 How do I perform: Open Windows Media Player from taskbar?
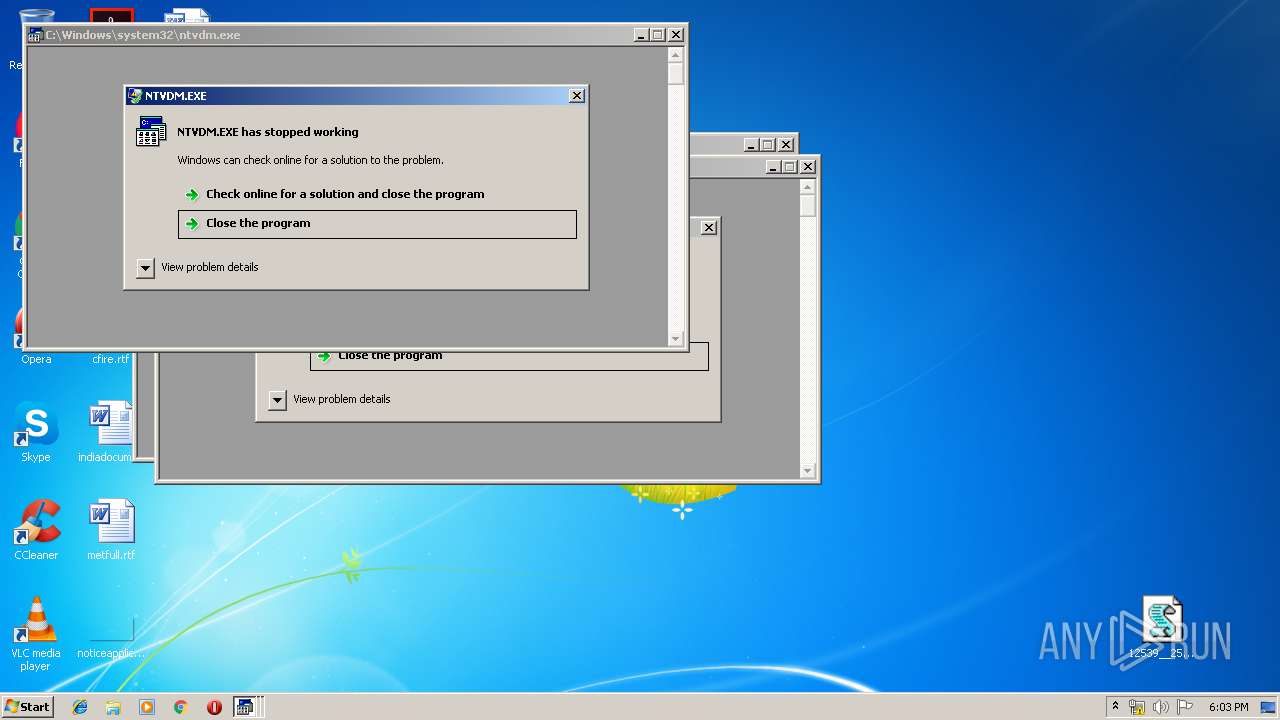tap(147, 707)
